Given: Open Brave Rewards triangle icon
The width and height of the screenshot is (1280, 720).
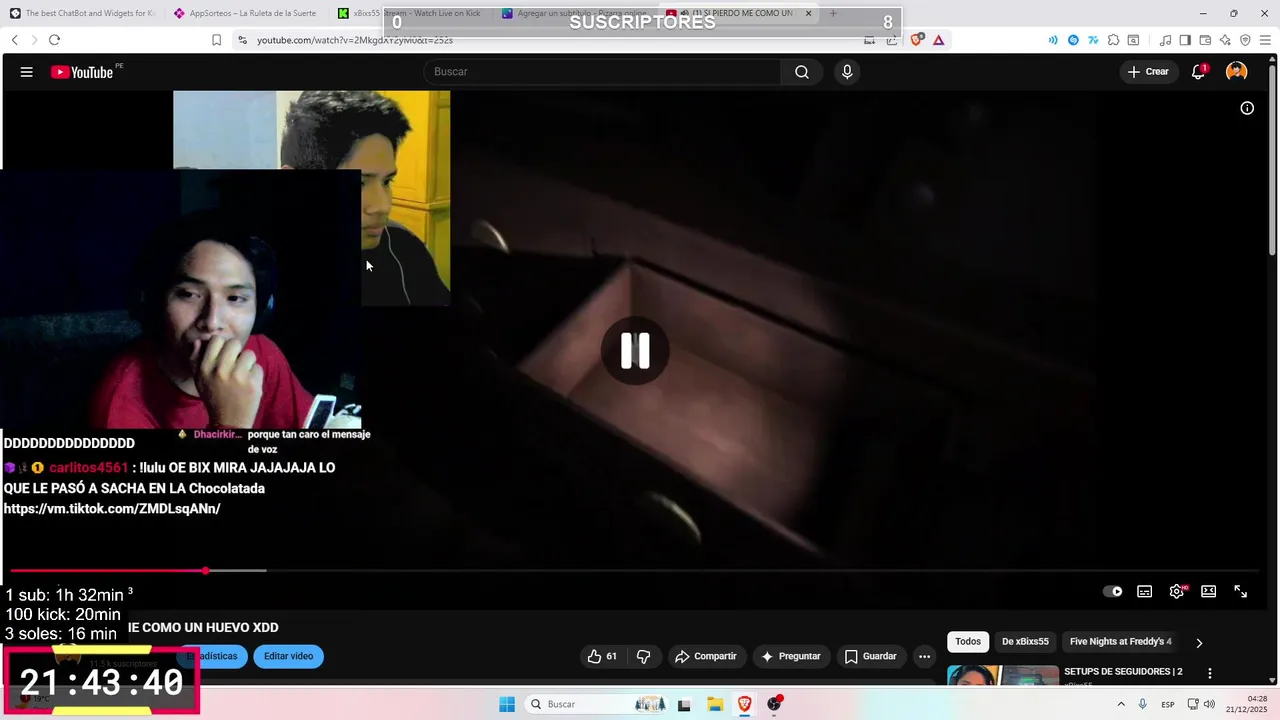Looking at the screenshot, I should point(938,40).
